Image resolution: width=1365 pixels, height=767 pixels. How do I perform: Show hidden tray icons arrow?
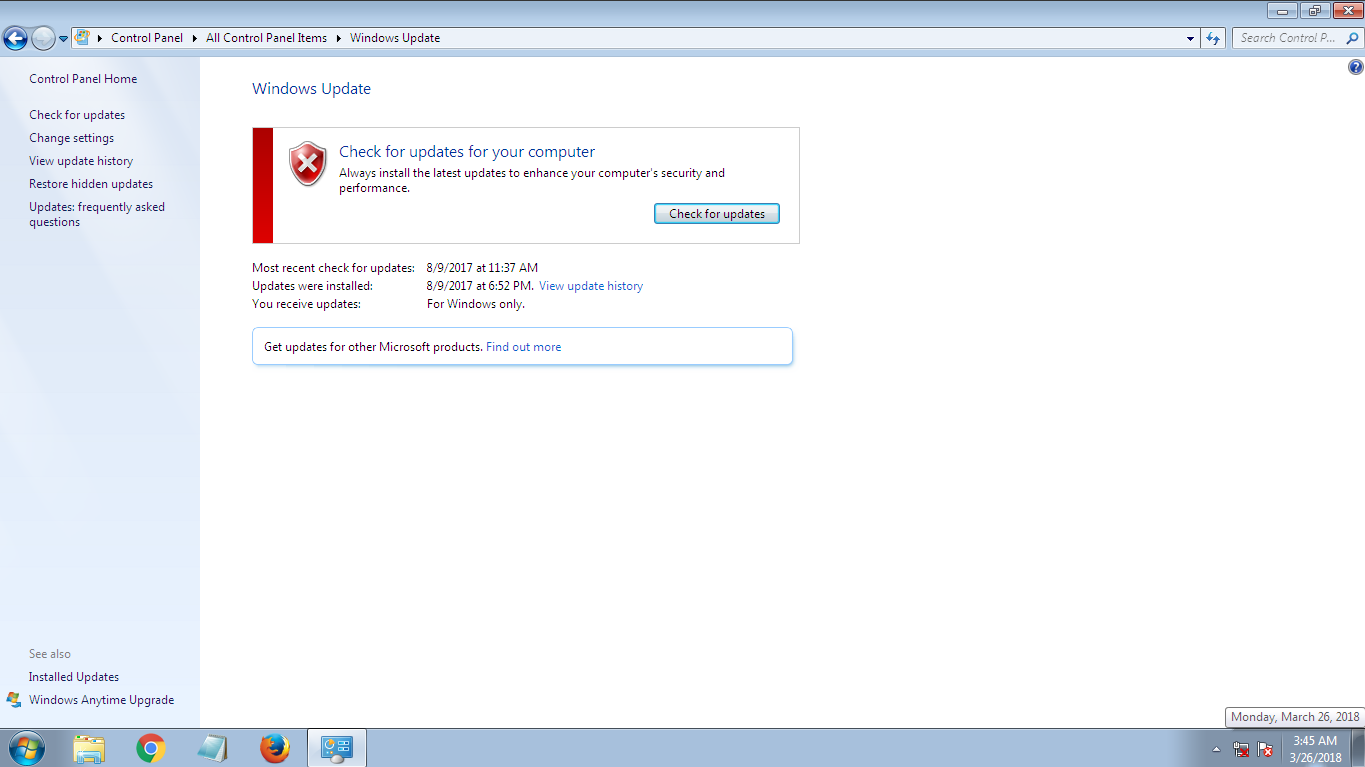[1217, 749]
